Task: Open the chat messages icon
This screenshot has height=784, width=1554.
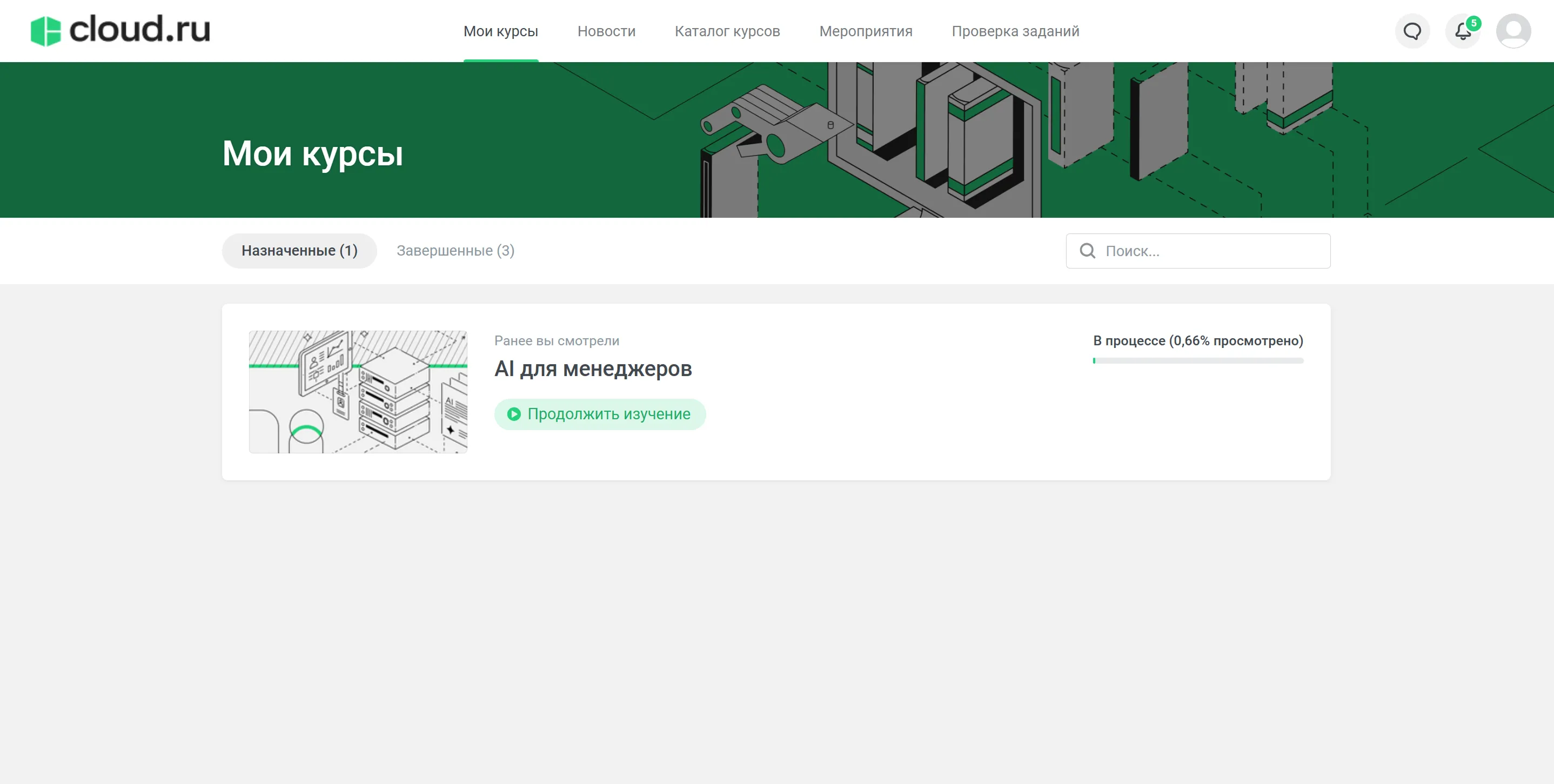Action: (x=1412, y=31)
